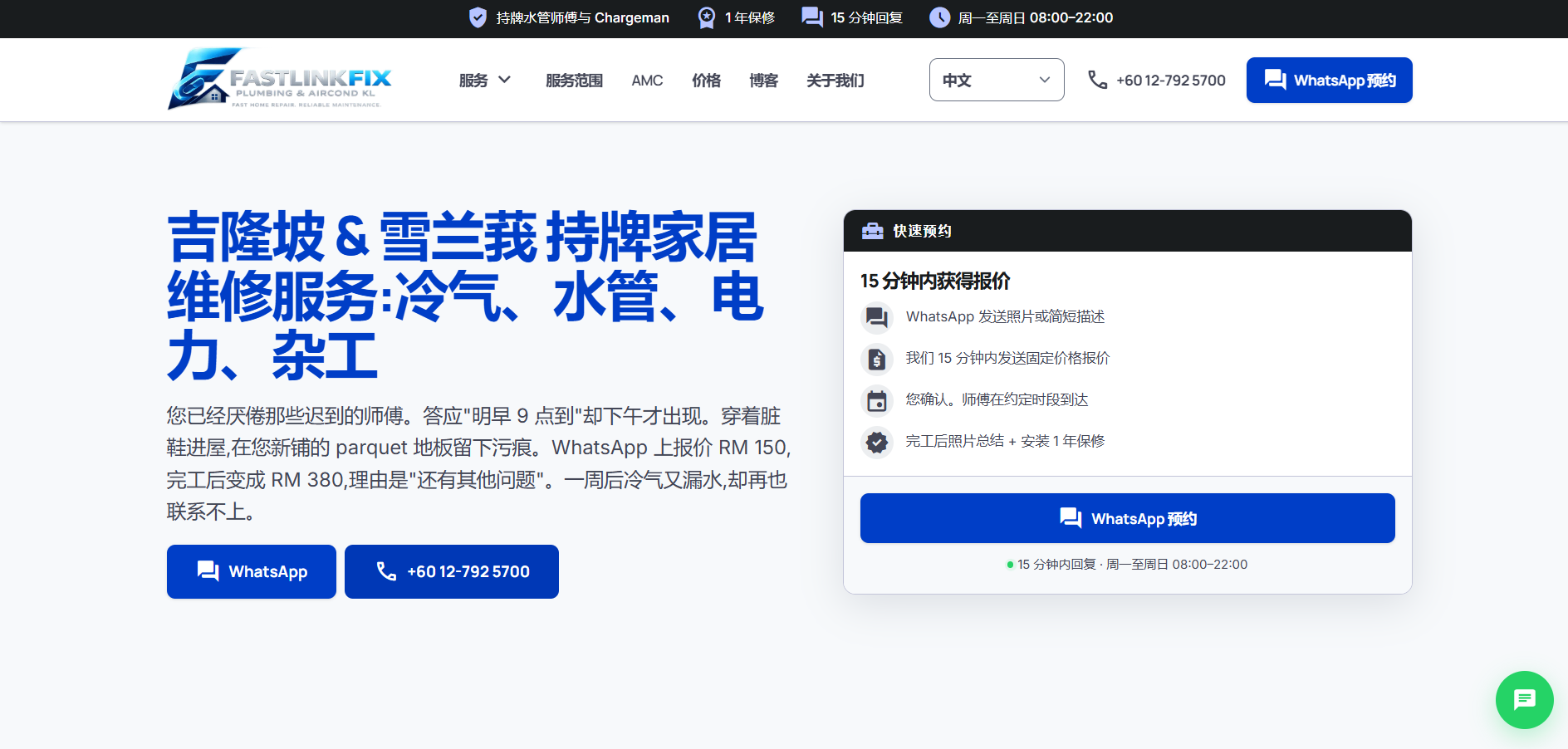The image size is (1568, 749).
Task: Click the text 完工后照片总结 + 安装 1 年保修
Action: point(1005,441)
